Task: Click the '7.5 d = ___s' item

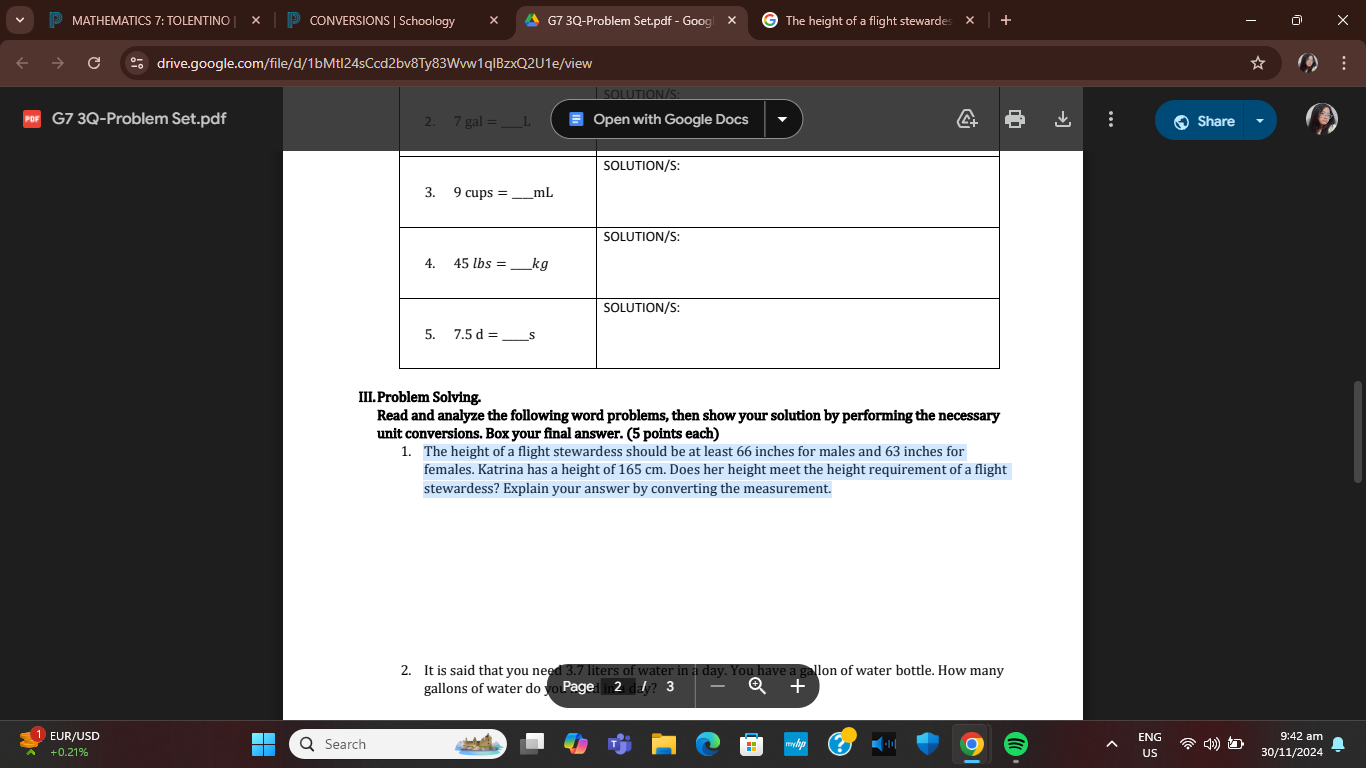Action: [x=480, y=334]
